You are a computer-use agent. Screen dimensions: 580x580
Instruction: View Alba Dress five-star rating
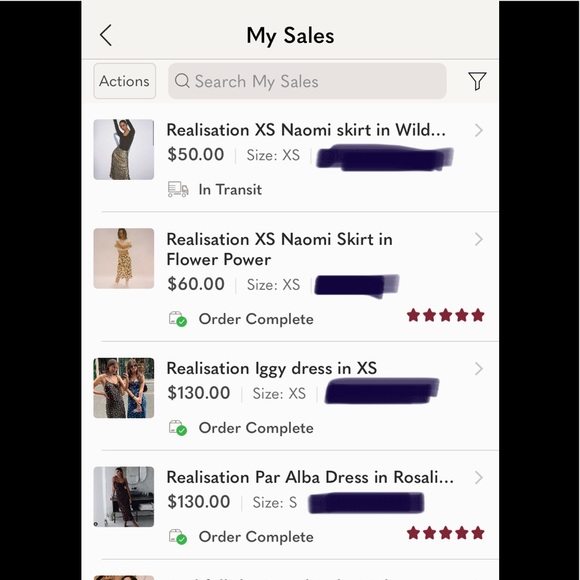point(445,533)
